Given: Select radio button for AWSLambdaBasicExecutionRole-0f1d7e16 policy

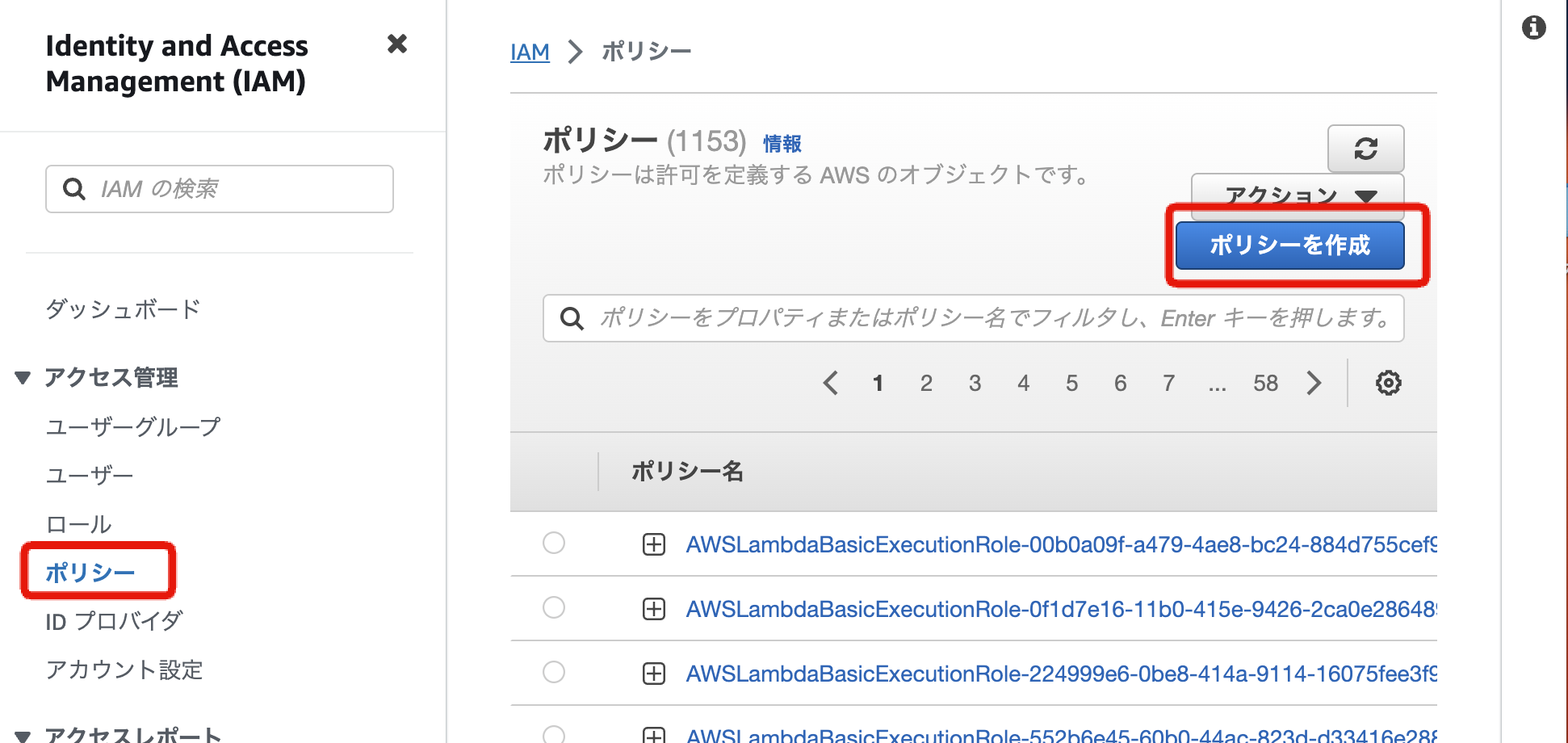Looking at the screenshot, I should pyautogui.click(x=554, y=607).
